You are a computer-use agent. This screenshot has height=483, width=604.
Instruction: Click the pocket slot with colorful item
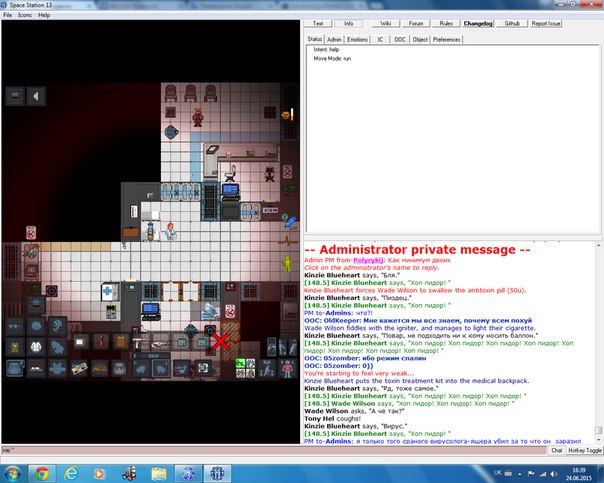click(x=203, y=368)
